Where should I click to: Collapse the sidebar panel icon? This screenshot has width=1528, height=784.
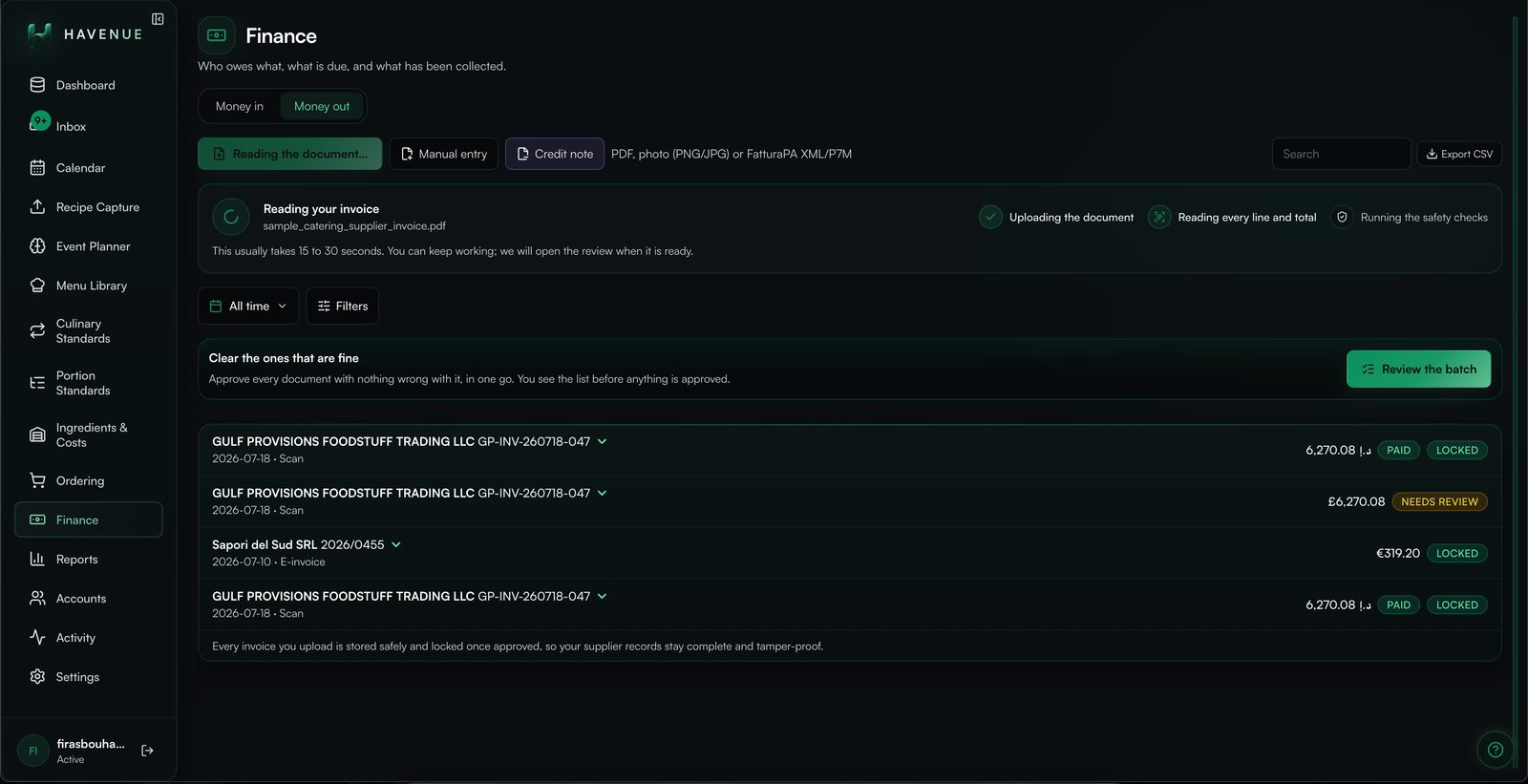(158, 19)
